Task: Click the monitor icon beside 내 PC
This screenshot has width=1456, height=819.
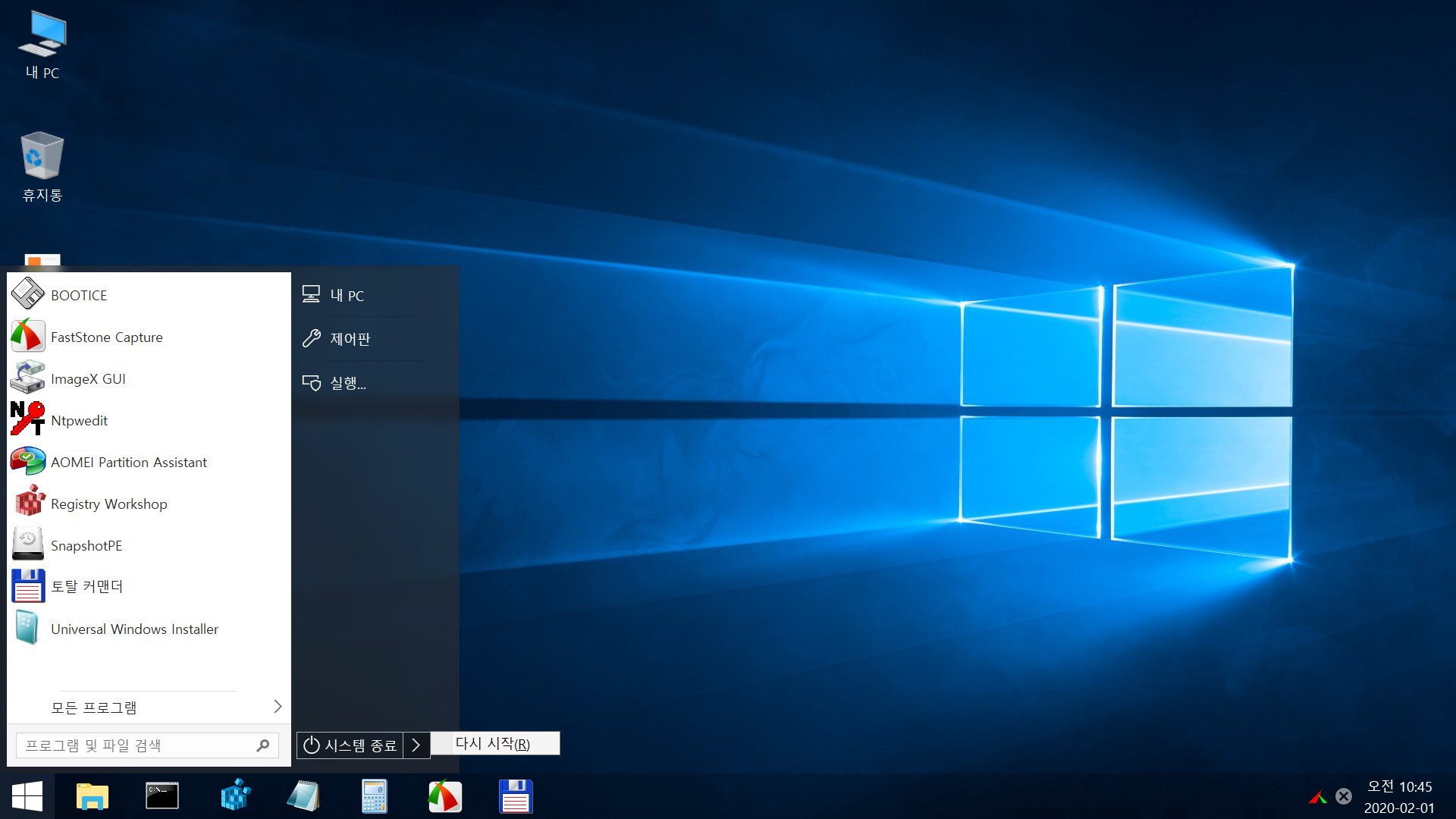Action: [x=311, y=294]
